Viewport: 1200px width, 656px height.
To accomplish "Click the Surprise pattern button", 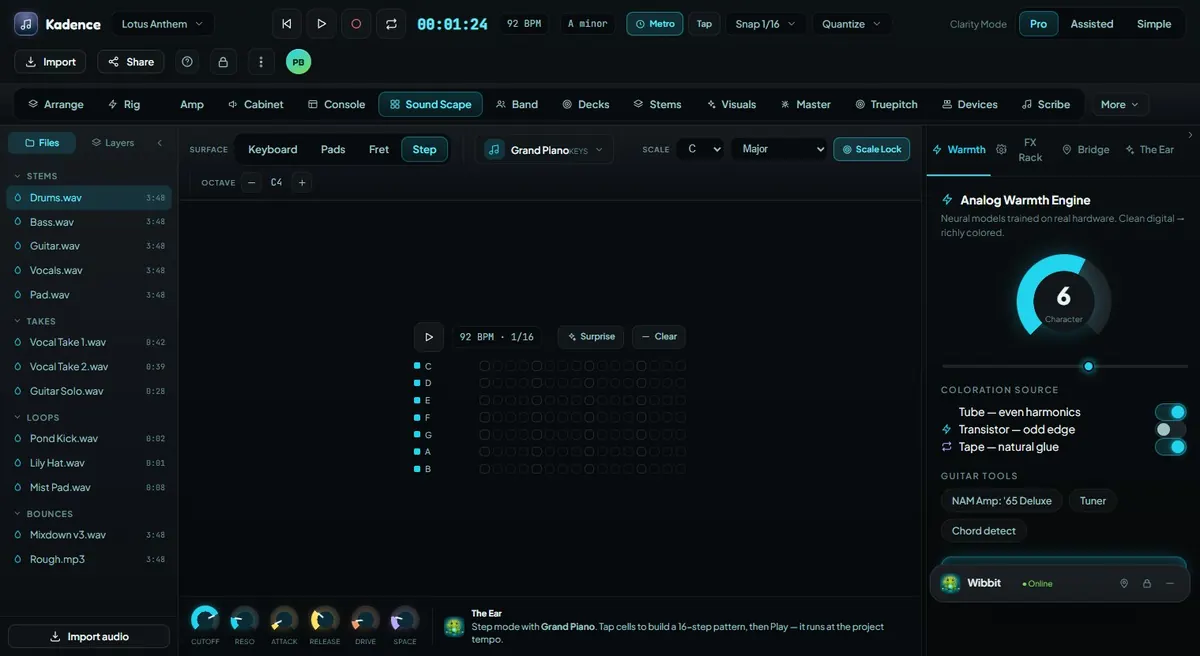I will coord(591,337).
